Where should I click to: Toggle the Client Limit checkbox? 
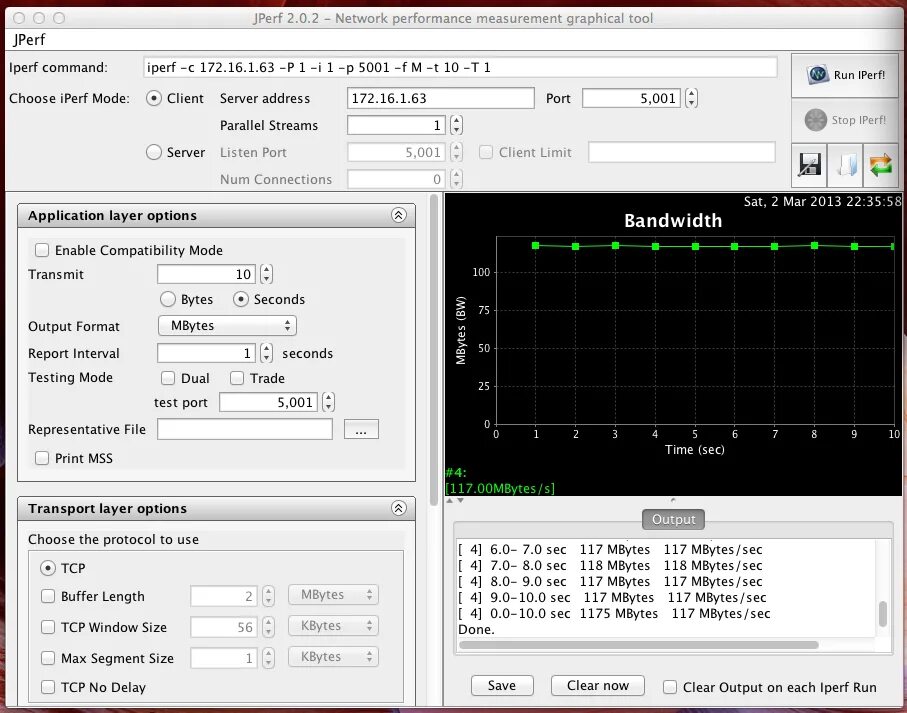tap(486, 152)
